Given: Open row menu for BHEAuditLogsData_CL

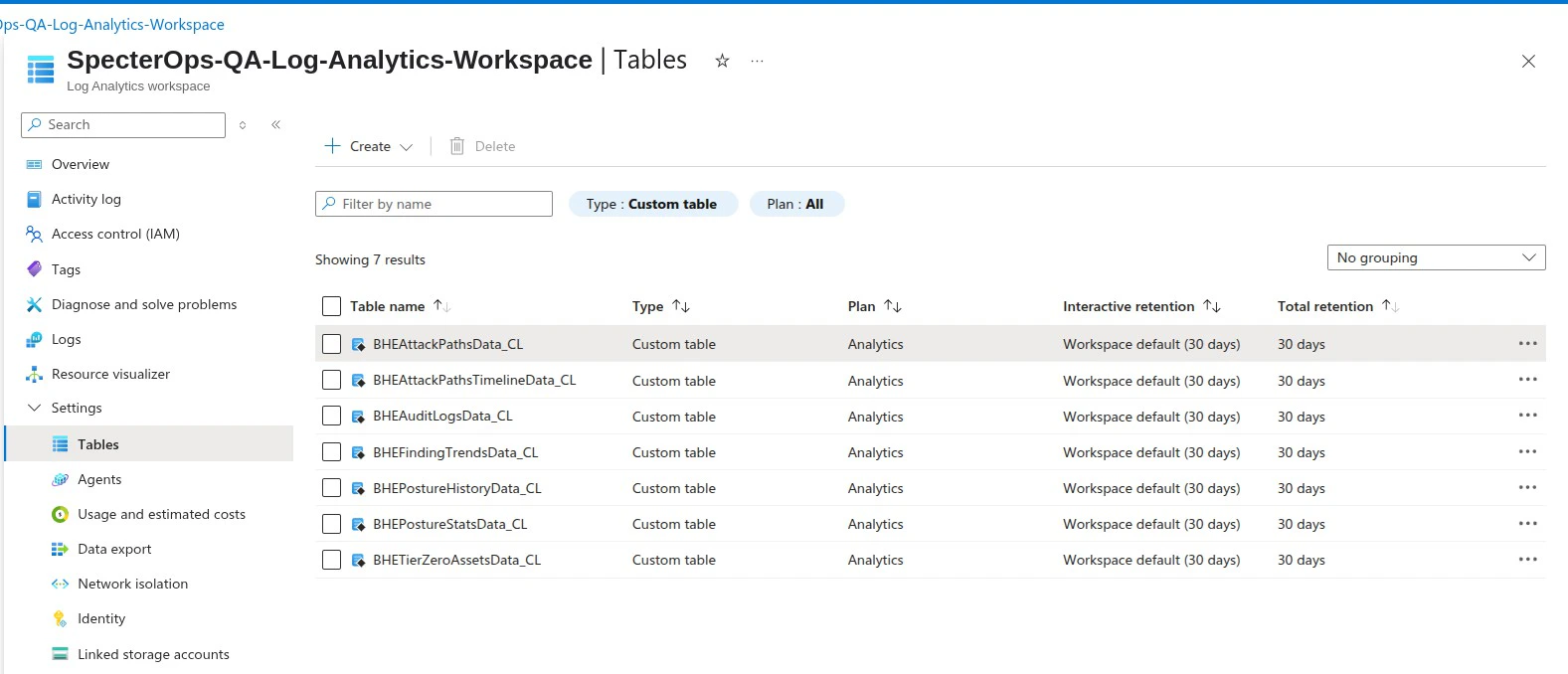Looking at the screenshot, I should point(1528,416).
